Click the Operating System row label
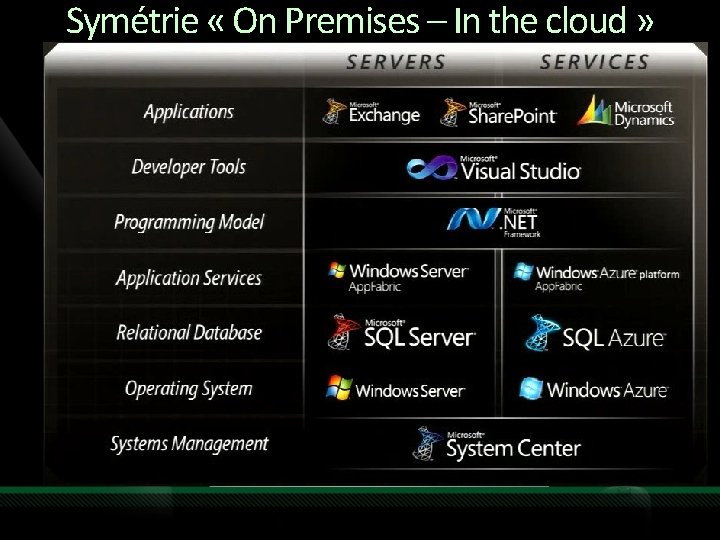 (x=189, y=389)
